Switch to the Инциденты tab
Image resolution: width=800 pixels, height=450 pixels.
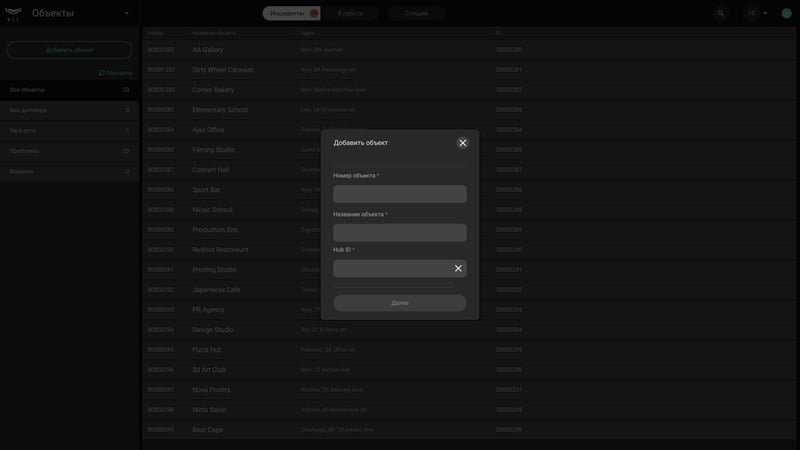pyautogui.click(x=291, y=13)
